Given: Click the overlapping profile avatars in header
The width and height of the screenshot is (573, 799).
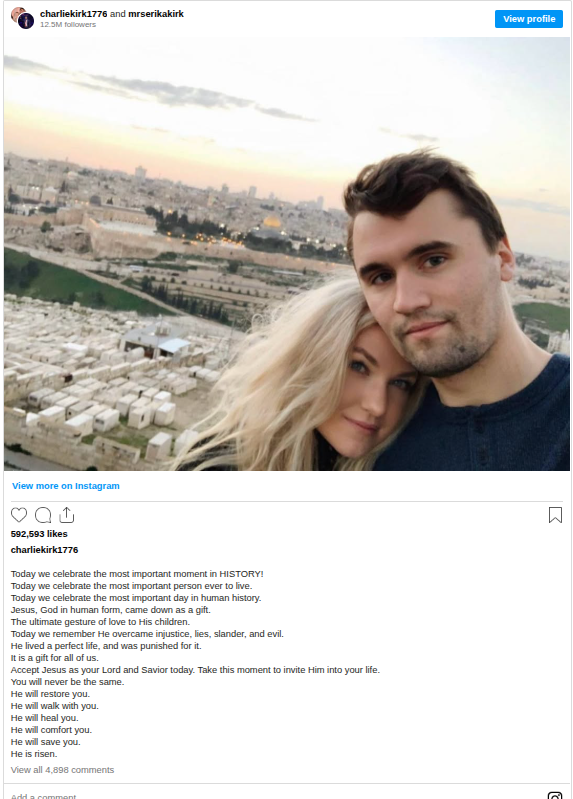Looking at the screenshot, I should [22, 18].
